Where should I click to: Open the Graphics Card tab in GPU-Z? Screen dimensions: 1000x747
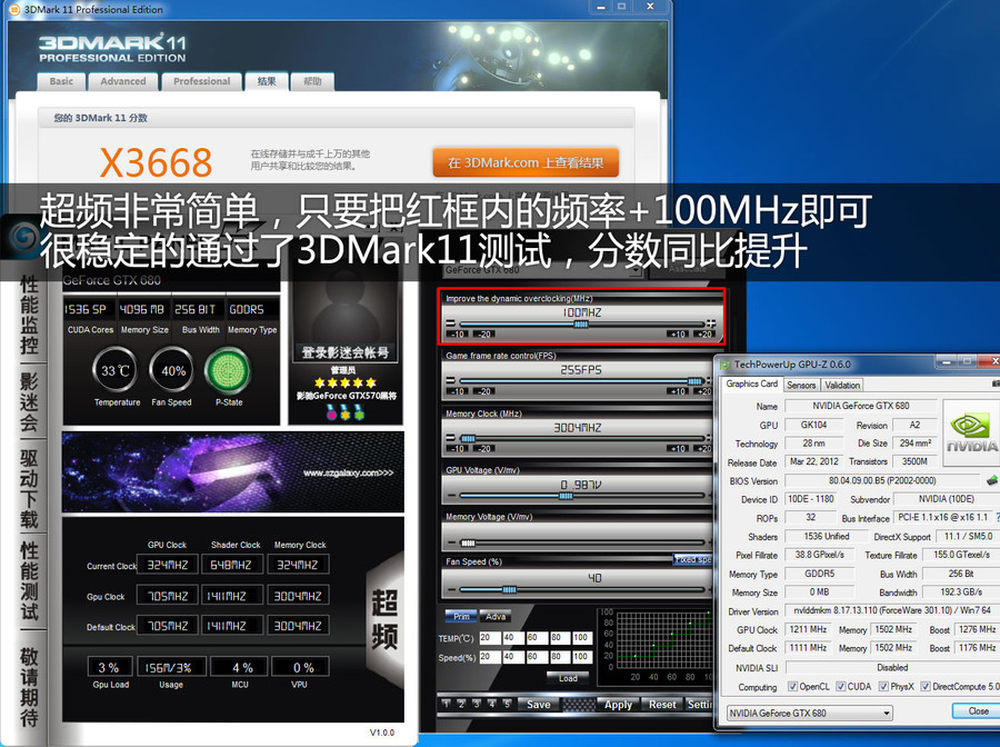tap(752, 384)
